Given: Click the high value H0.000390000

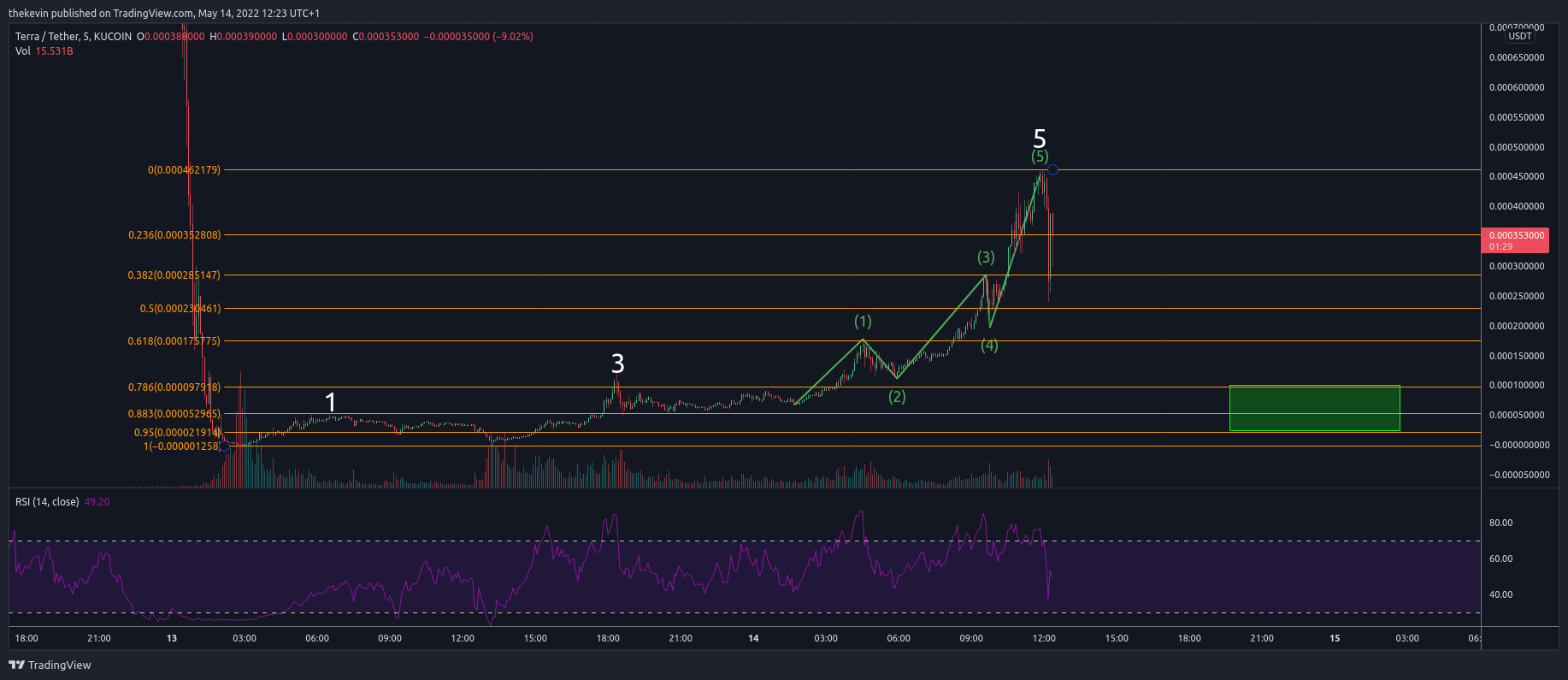Looking at the screenshot, I should coord(244,37).
